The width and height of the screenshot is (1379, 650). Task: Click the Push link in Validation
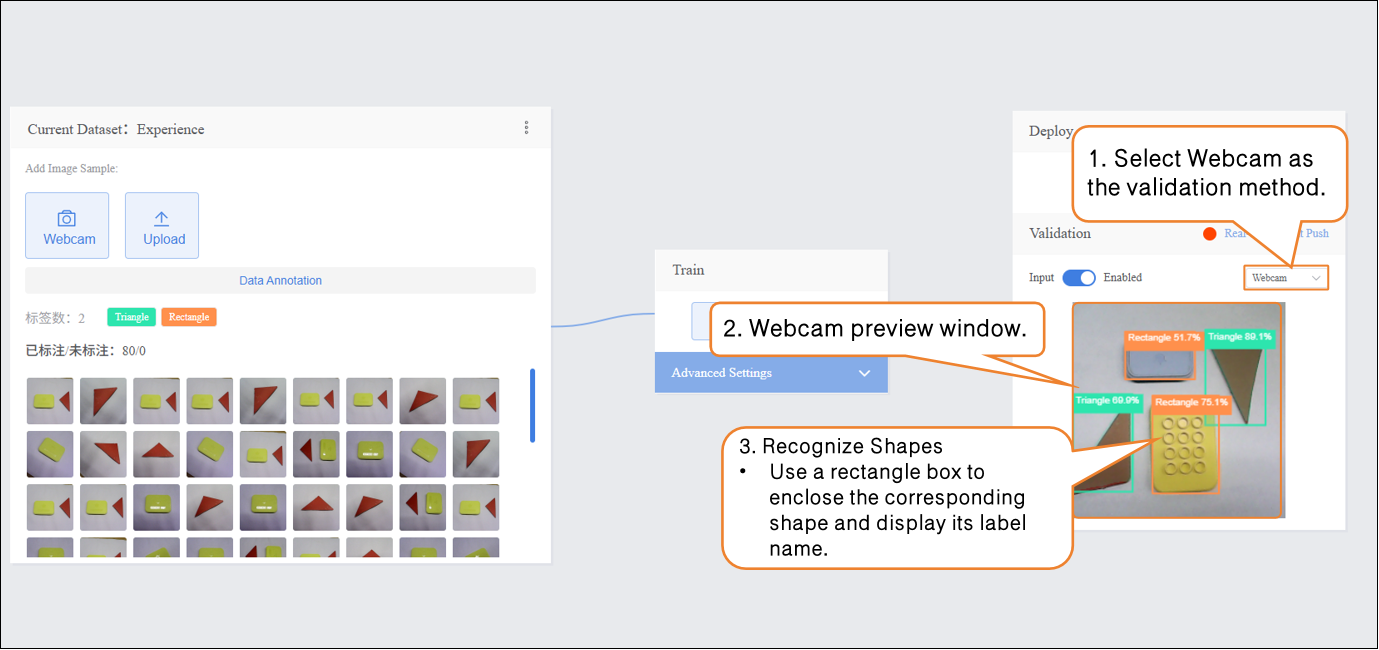tap(1317, 234)
